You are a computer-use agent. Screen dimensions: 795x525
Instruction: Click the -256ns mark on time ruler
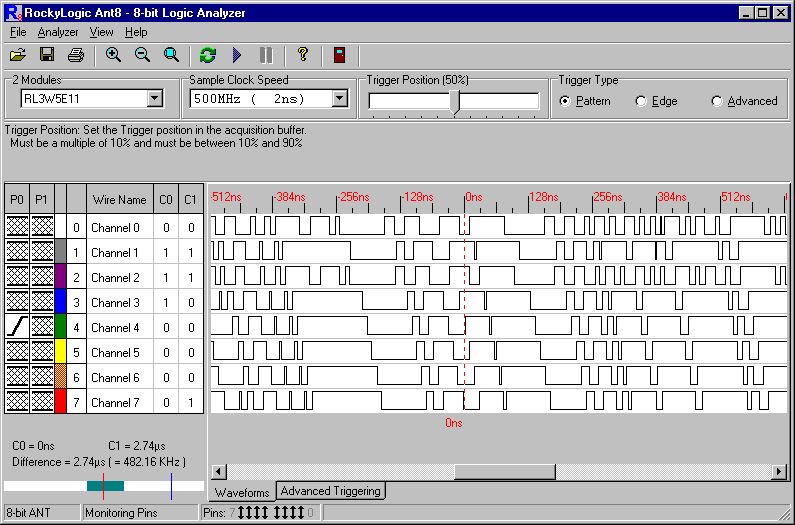(x=354, y=197)
